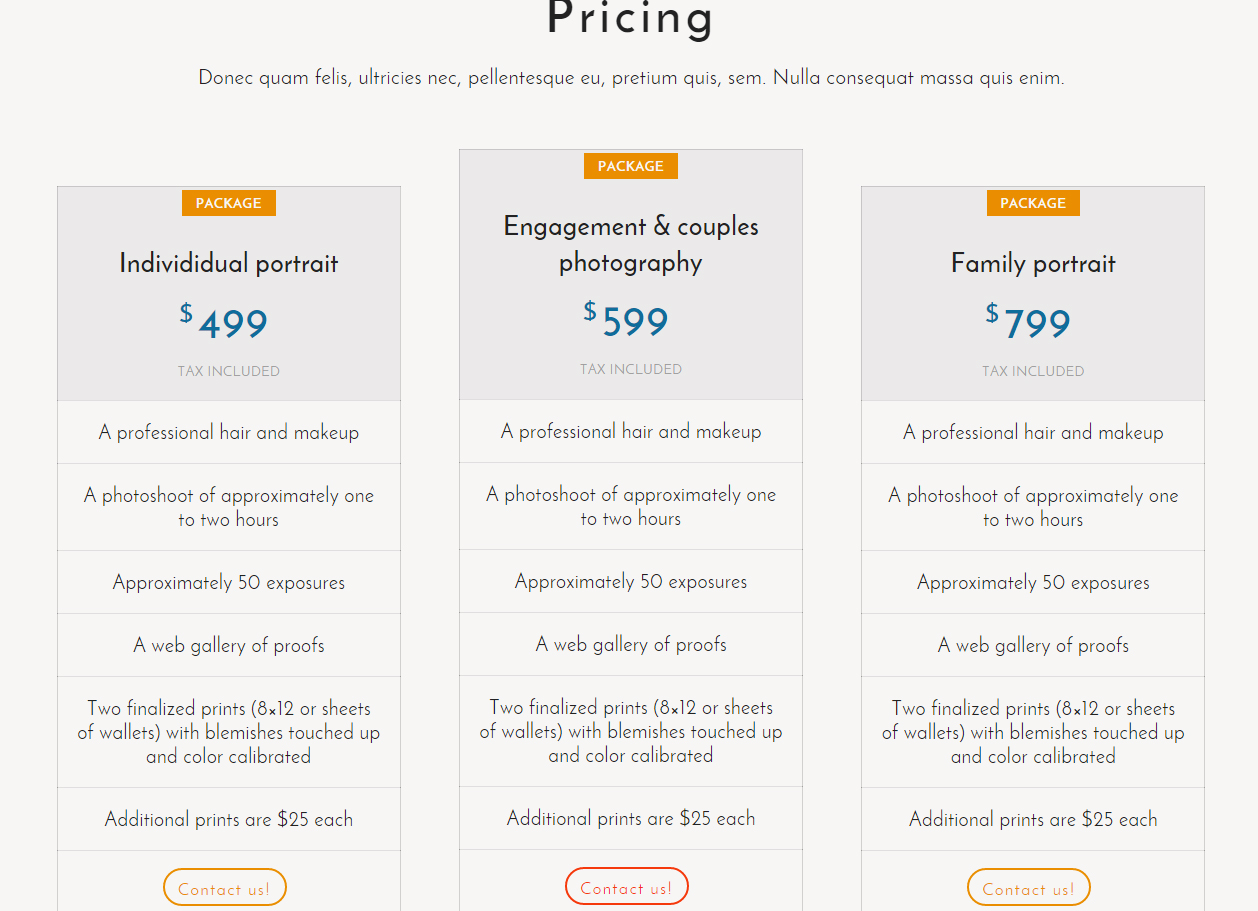Screen dimensions: 1258x911
Task: Click TAX INCLUDED under the $799 price
Action: 1033,371
